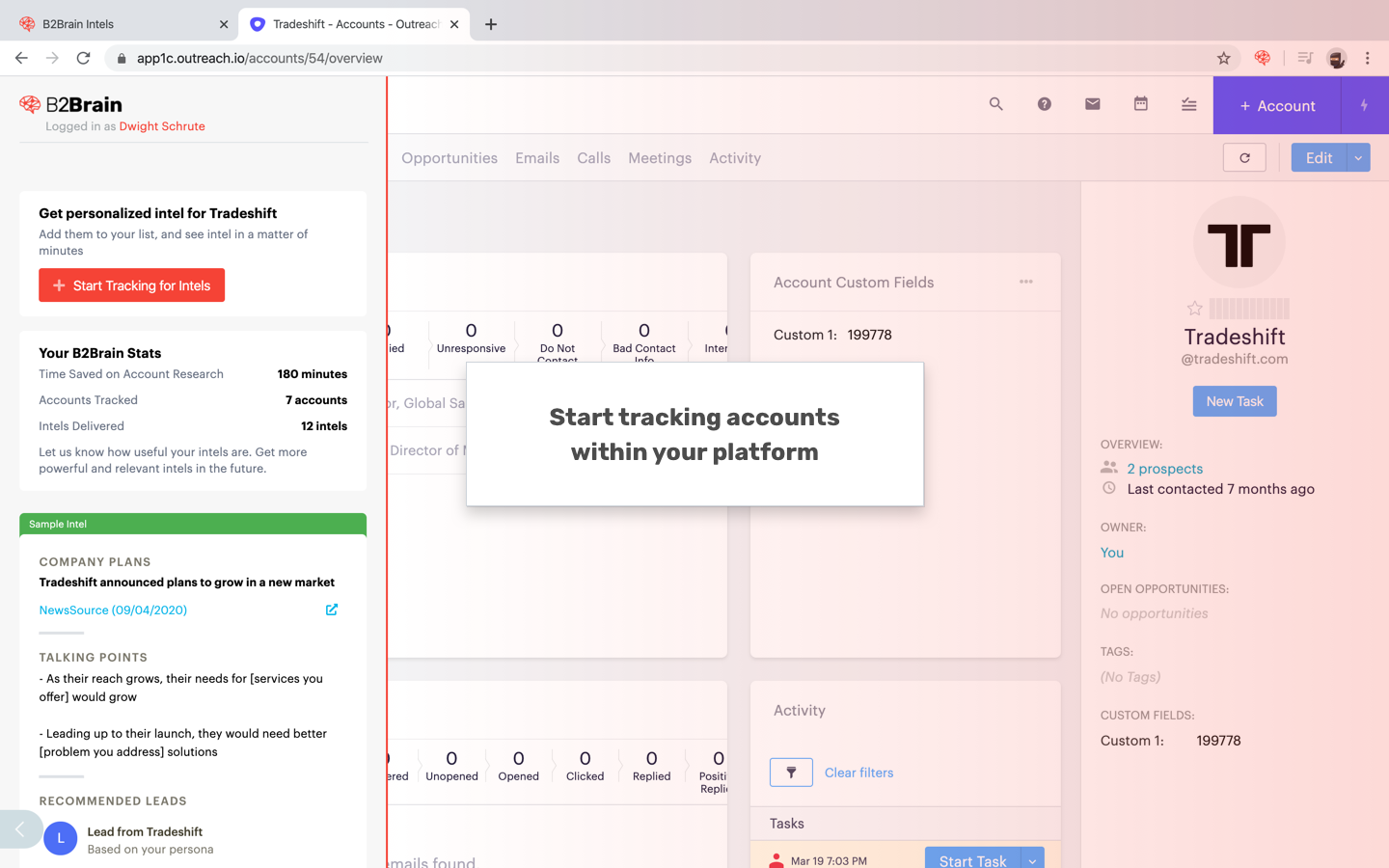
Task: Click the Mar 19 7:03 PM task
Action: tap(829, 861)
